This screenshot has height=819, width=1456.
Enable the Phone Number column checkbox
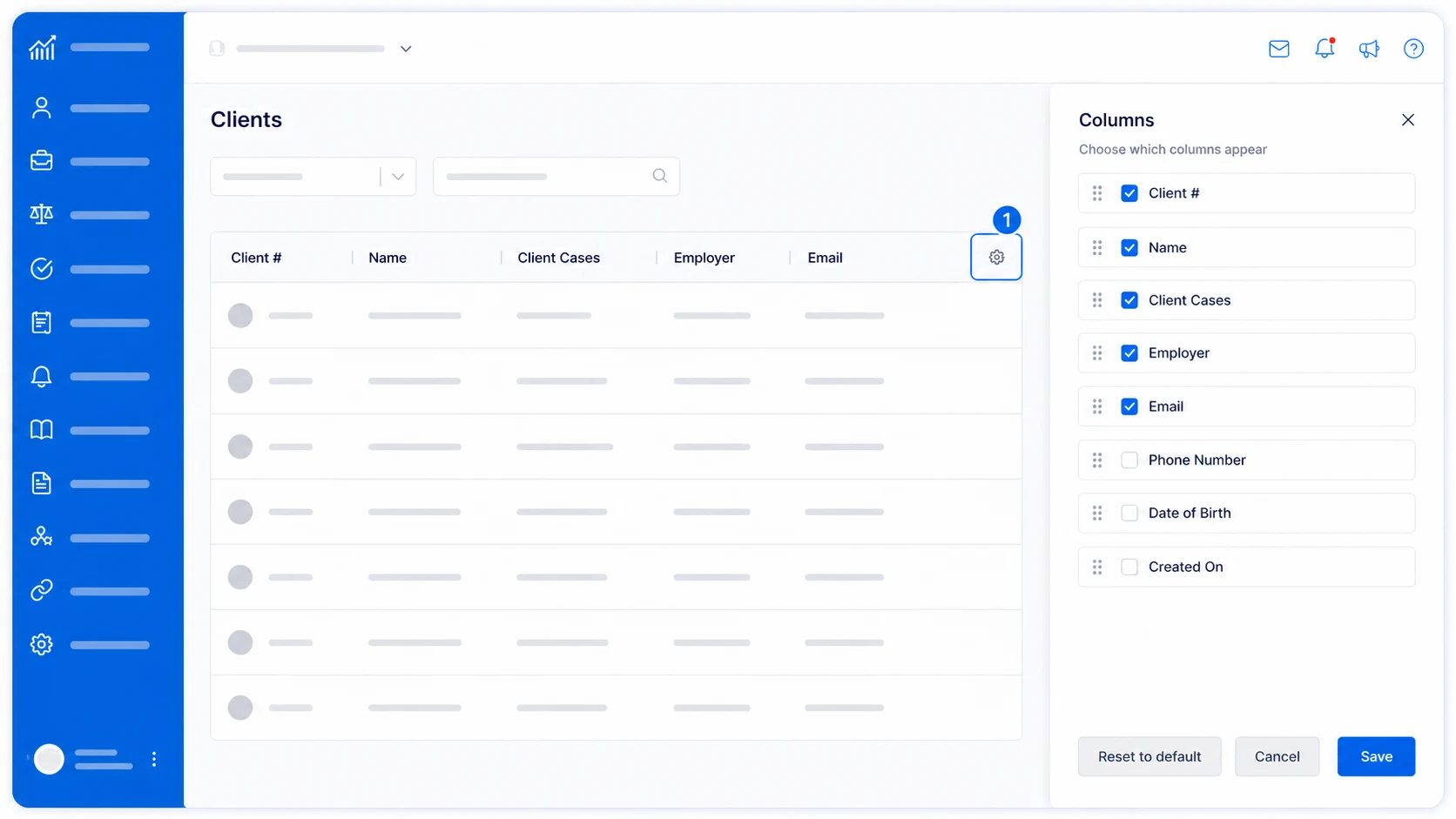click(x=1129, y=460)
